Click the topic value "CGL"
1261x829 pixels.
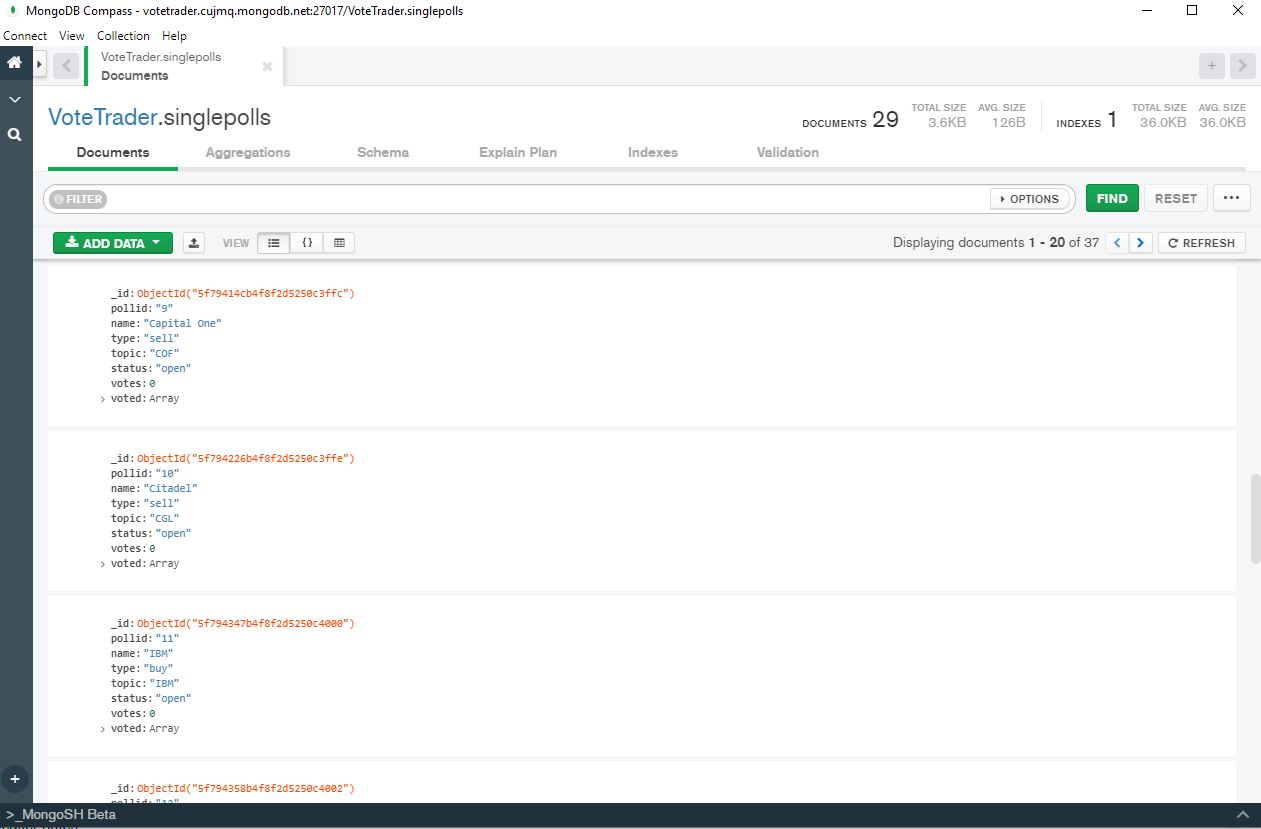(x=165, y=519)
